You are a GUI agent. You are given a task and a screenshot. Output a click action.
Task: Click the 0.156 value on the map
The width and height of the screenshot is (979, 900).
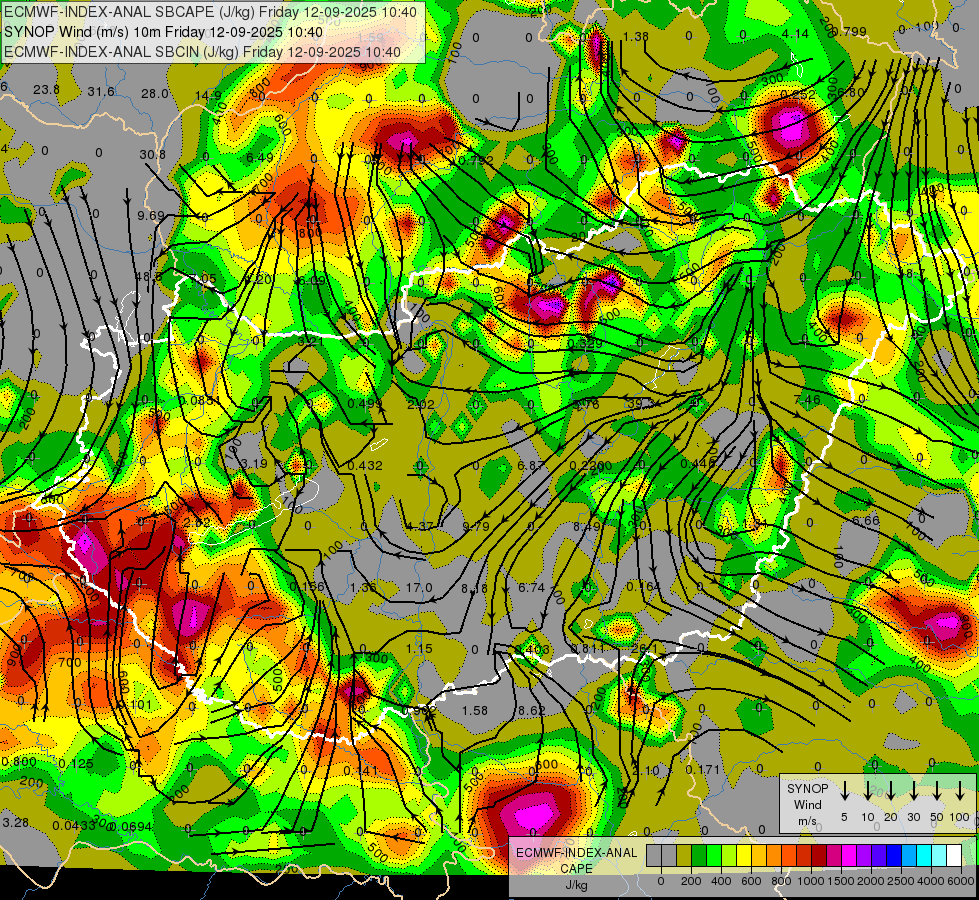point(307,586)
